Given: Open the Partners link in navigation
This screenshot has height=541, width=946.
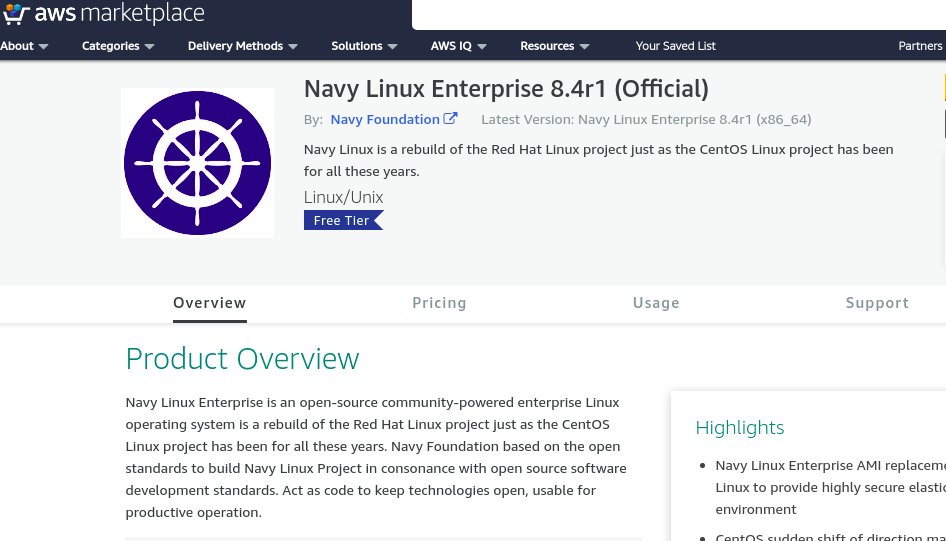Looking at the screenshot, I should pyautogui.click(x=920, y=46).
